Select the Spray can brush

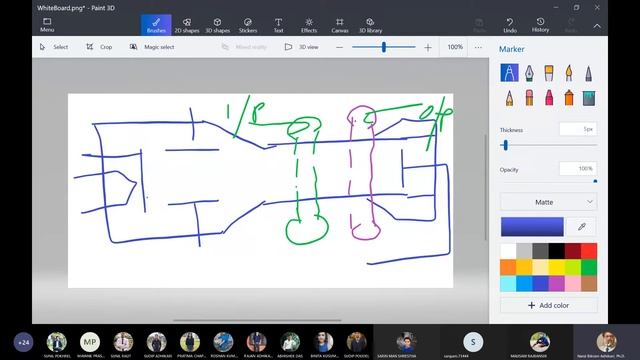(569, 98)
